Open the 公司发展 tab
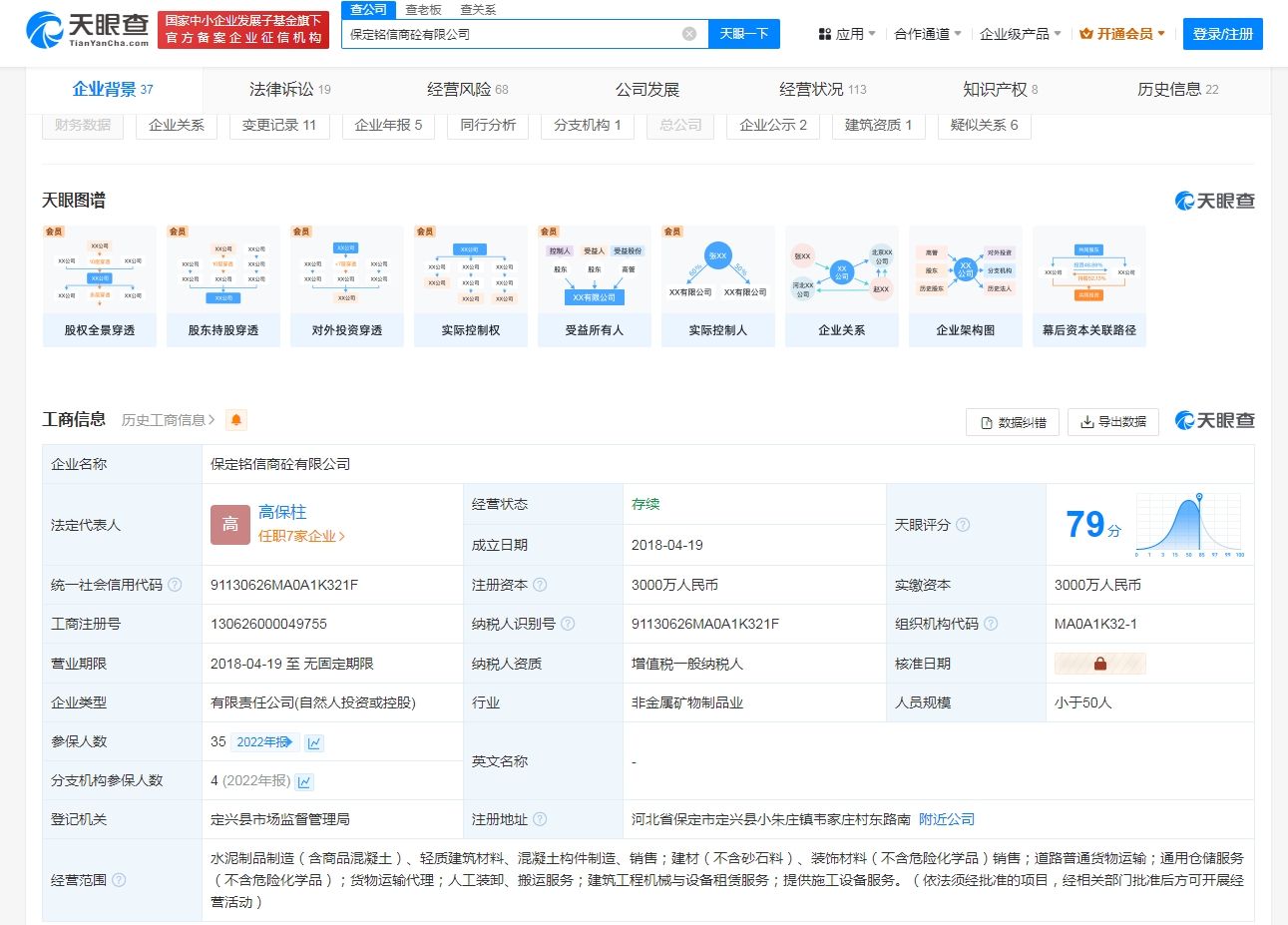 click(647, 90)
